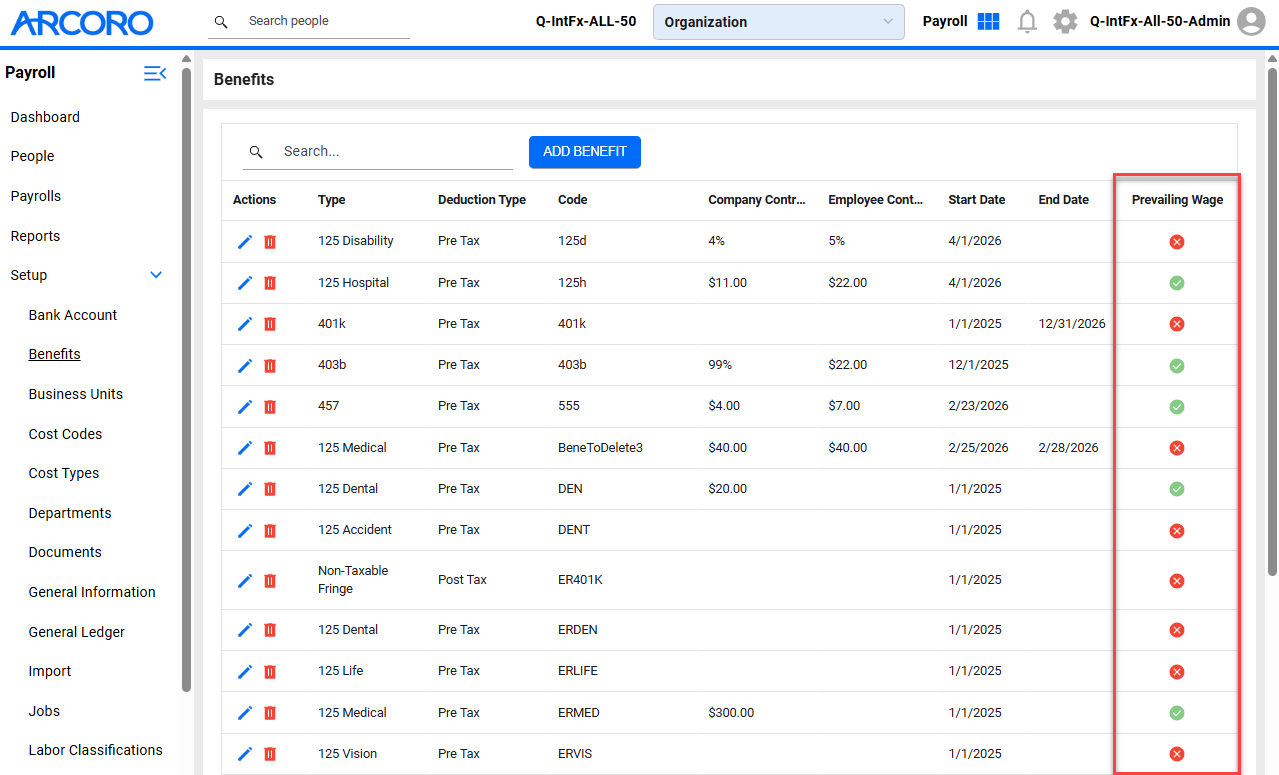Open settings via the gear icon
This screenshot has width=1279, height=775.
pos(1066,21)
